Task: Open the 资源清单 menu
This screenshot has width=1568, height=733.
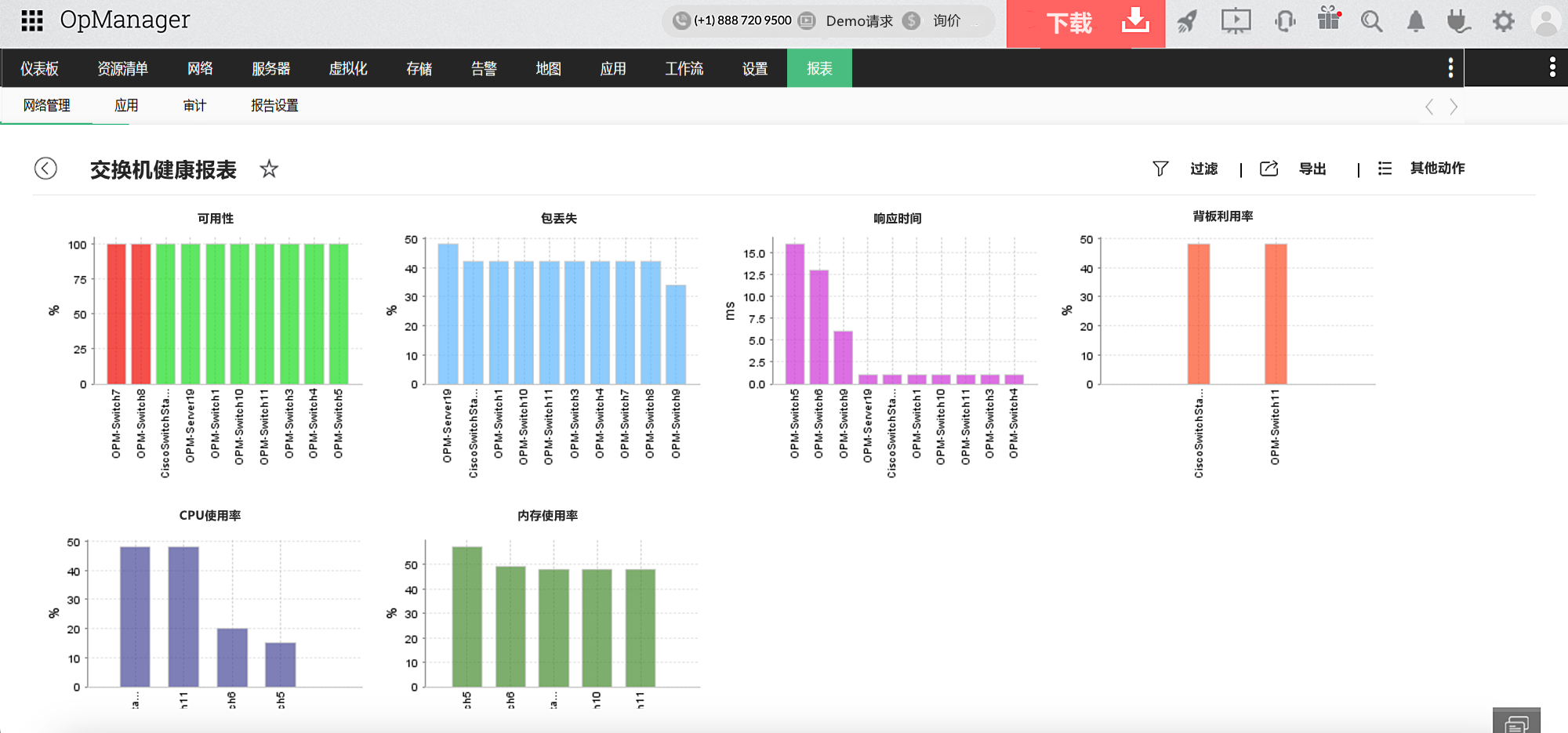Action: [x=122, y=68]
